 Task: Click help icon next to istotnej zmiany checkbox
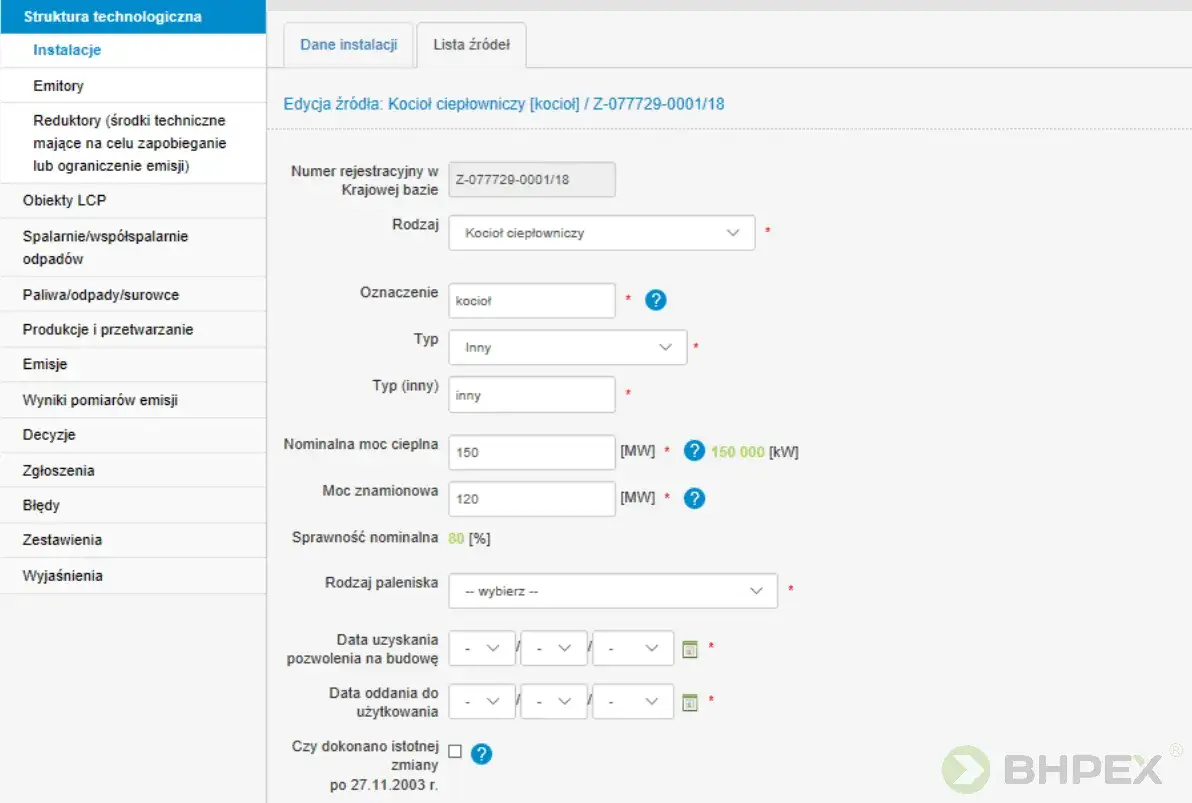coord(481,754)
